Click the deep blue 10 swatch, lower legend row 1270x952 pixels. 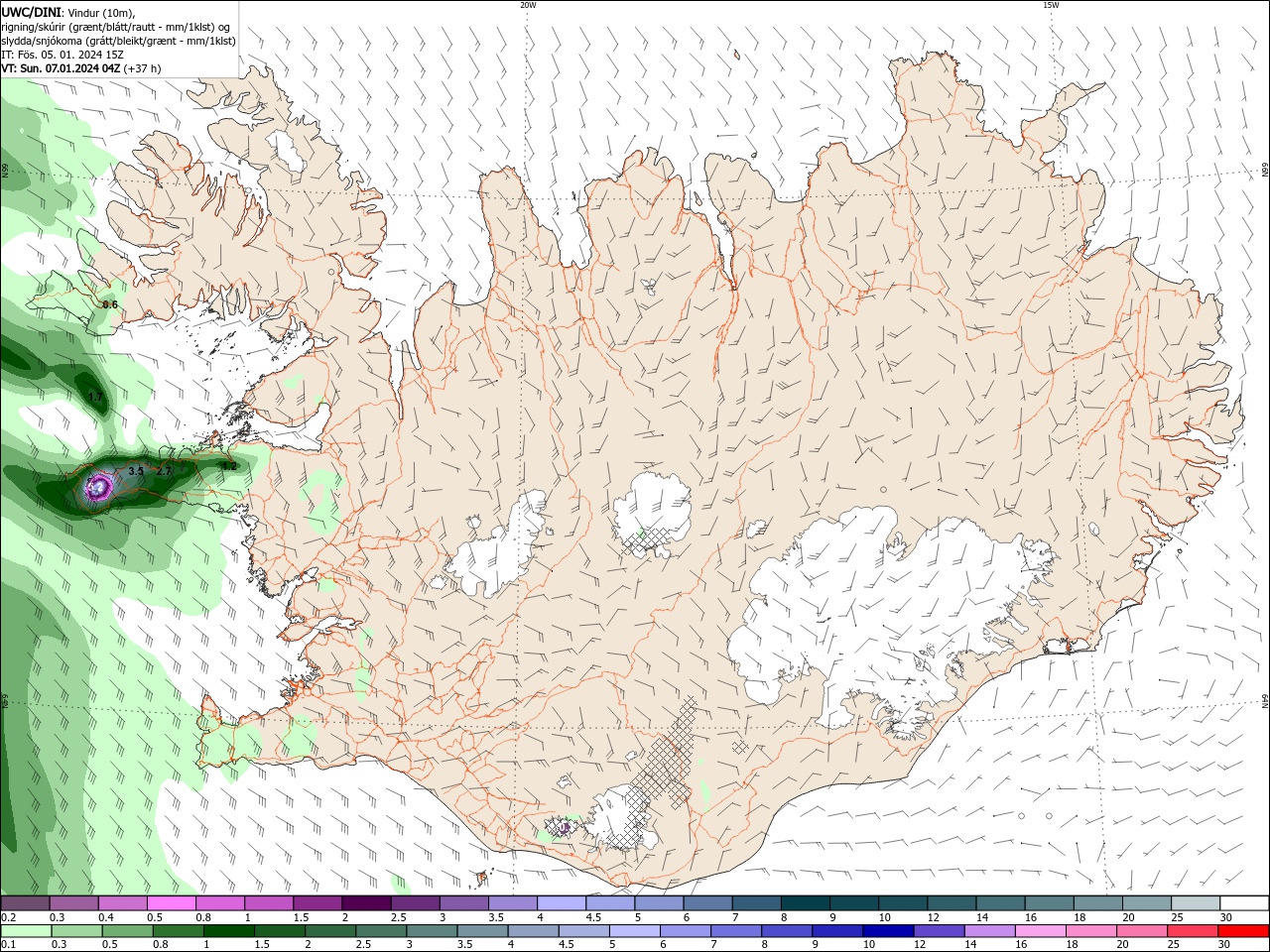887,931
